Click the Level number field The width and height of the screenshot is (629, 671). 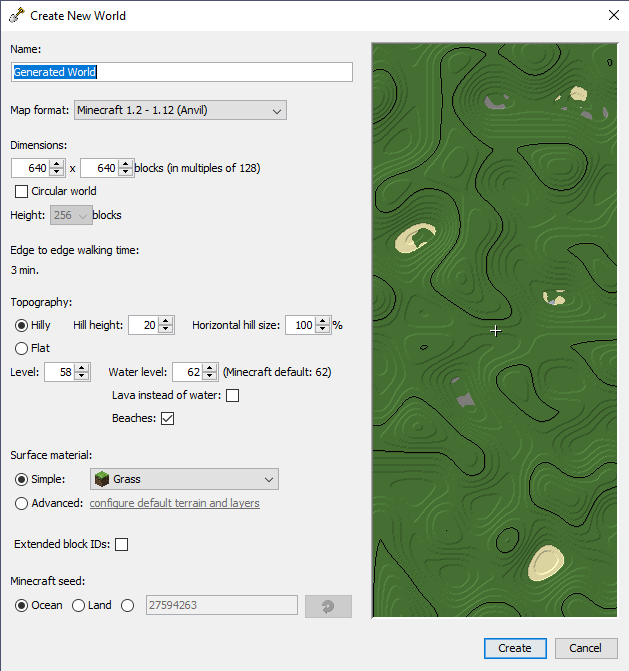pyautogui.click(x=59, y=372)
